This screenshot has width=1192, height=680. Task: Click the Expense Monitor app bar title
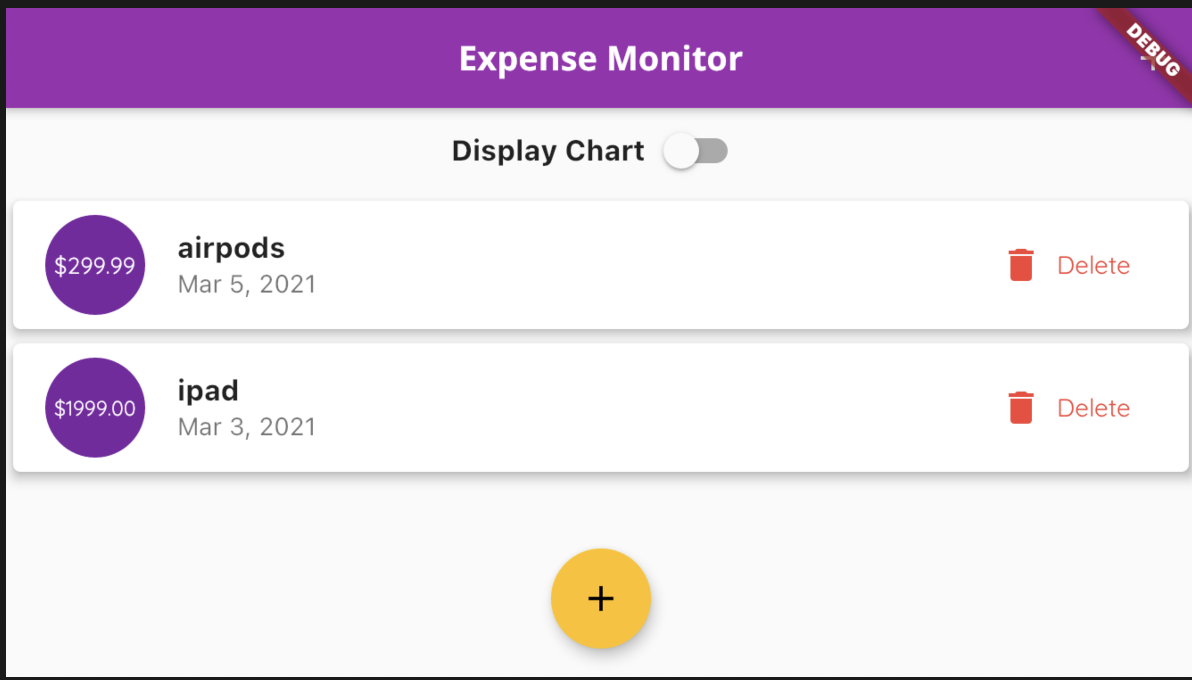(600, 58)
